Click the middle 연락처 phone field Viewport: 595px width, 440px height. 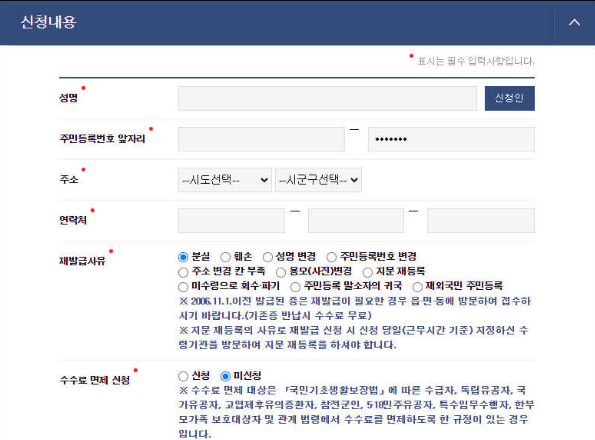[356, 220]
